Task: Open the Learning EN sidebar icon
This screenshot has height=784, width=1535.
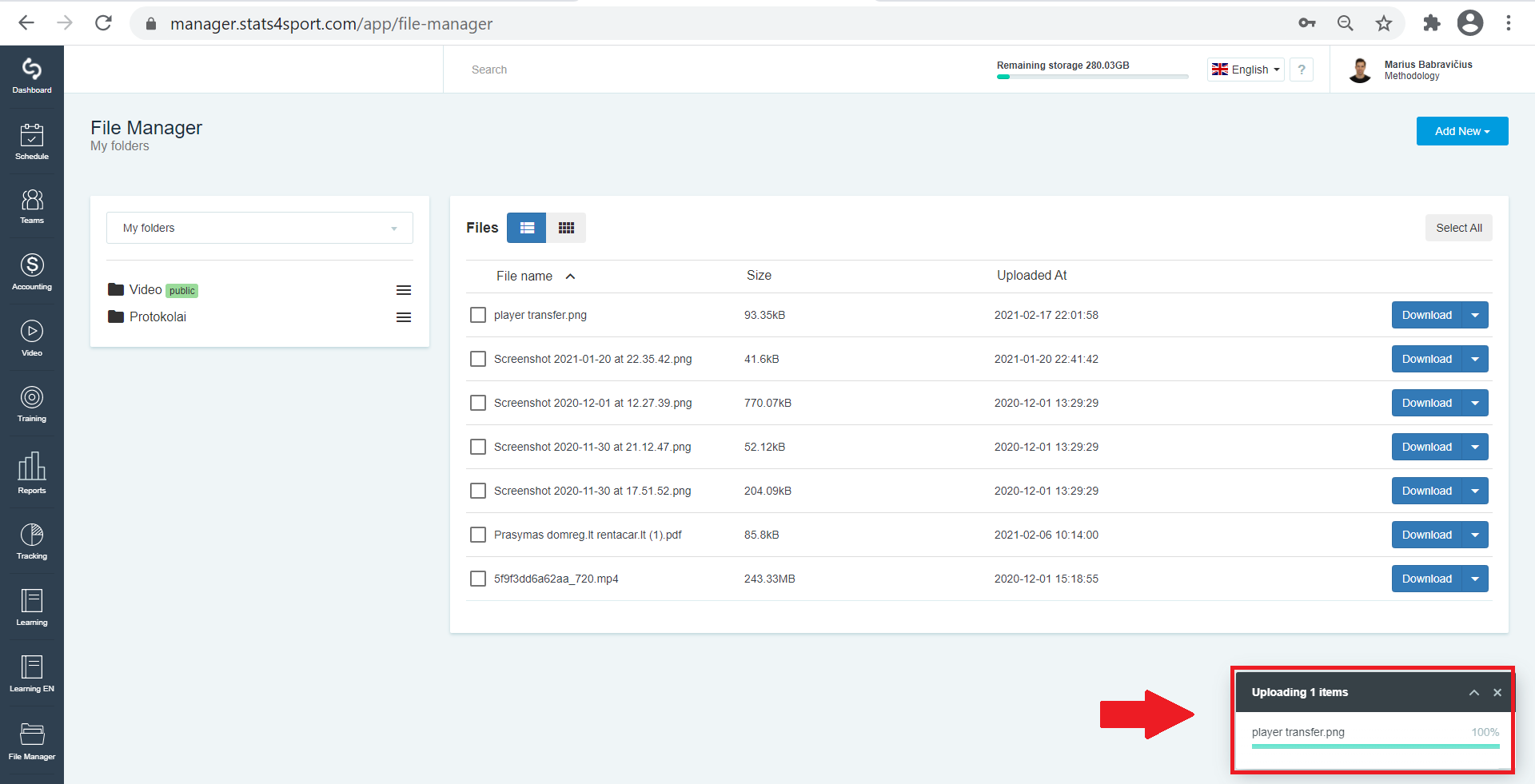Action: tap(32, 674)
